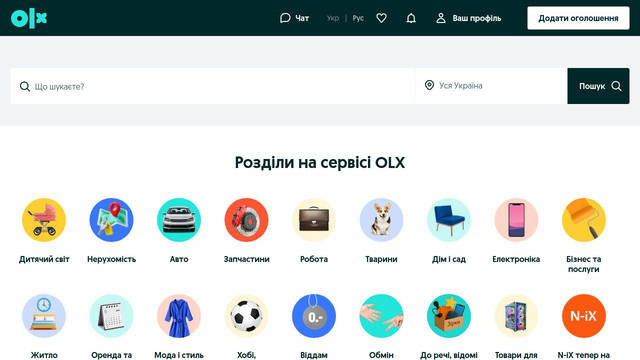Click the Електроніка label
This screenshot has height=360, width=640.
pos(516,259)
